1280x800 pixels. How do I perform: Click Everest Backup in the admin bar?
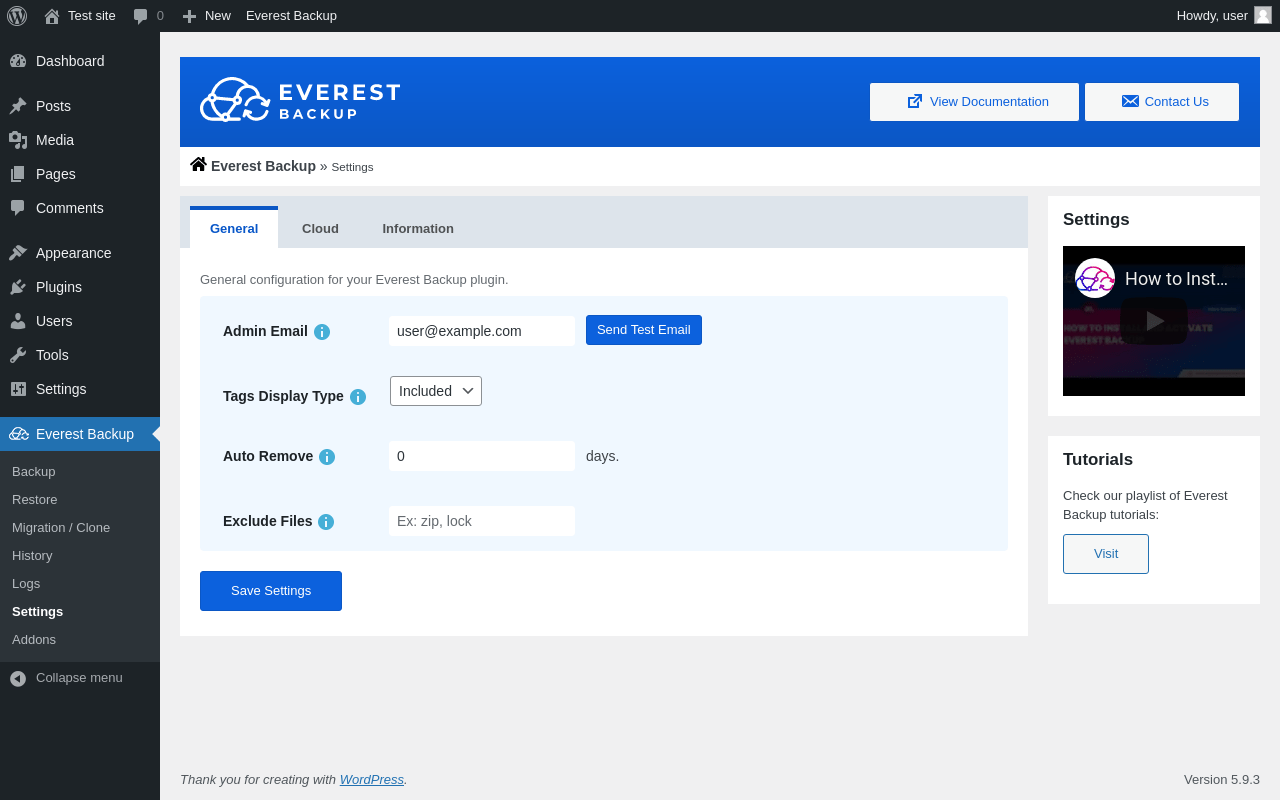click(x=291, y=16)
